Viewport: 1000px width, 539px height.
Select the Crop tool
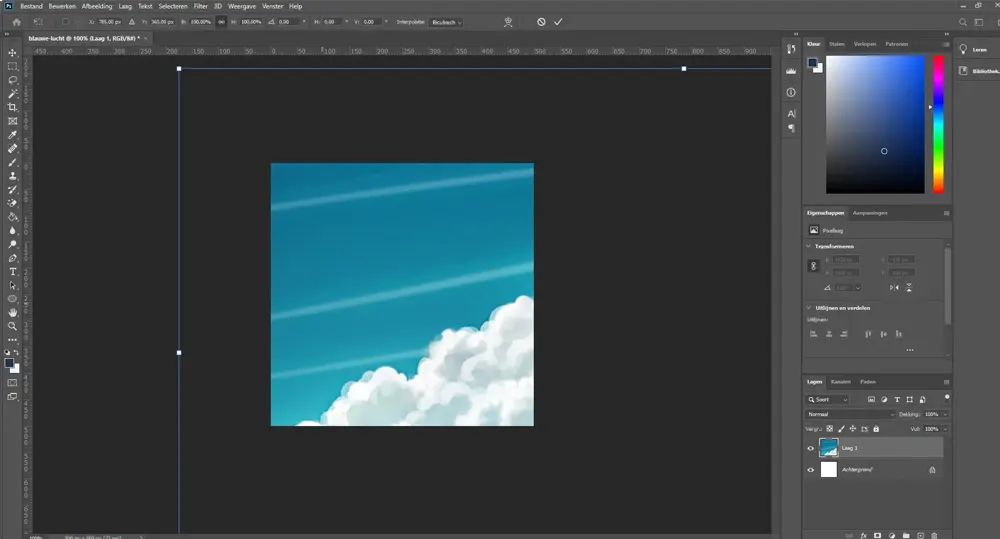point(12,107)
